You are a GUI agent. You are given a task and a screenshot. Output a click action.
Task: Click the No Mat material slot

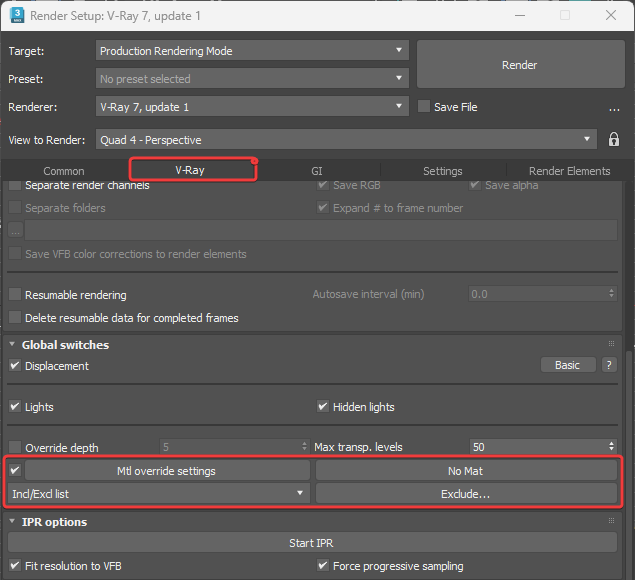(466, 471)
